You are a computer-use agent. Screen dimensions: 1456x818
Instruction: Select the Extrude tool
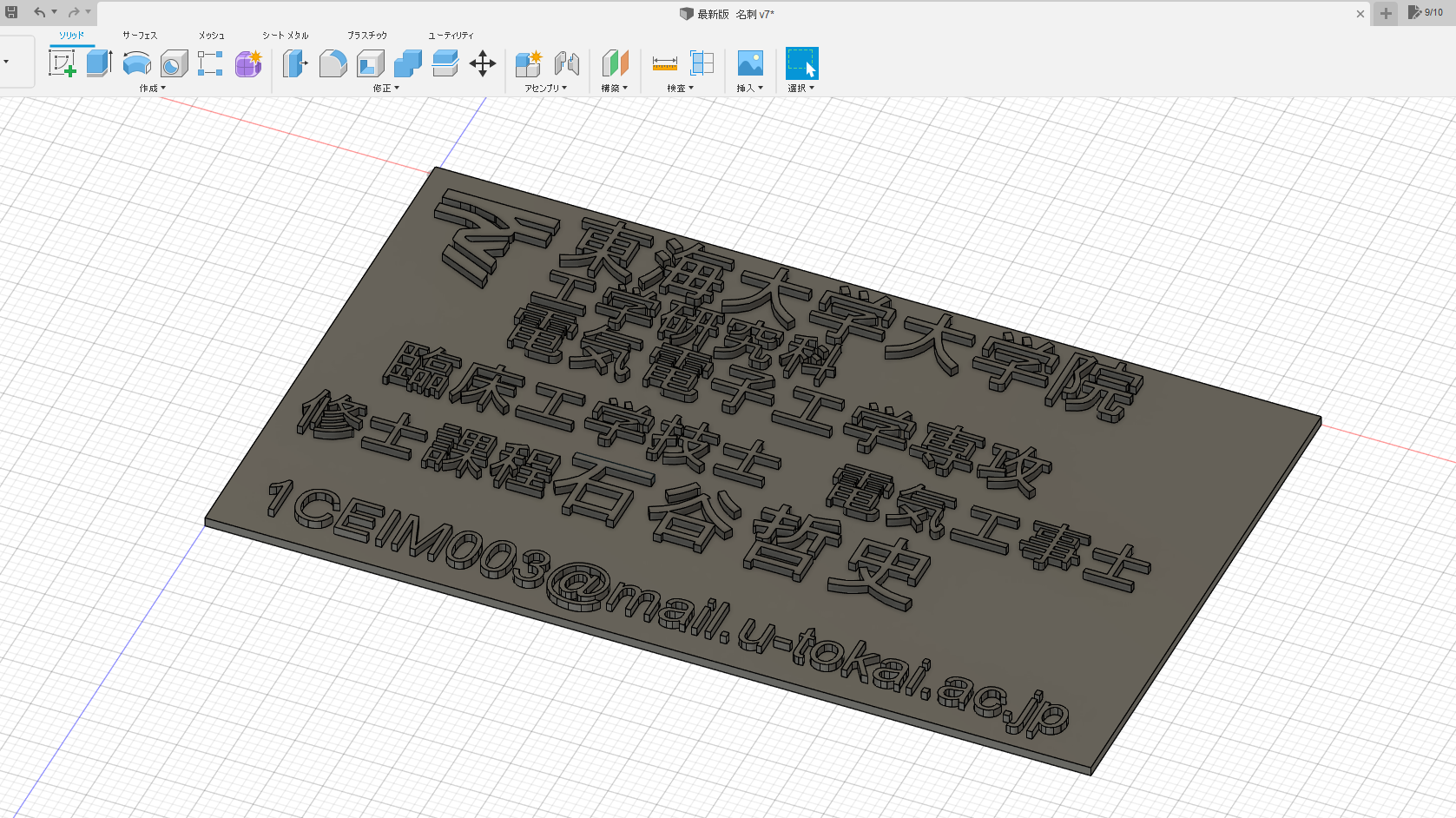coord(99,63)
